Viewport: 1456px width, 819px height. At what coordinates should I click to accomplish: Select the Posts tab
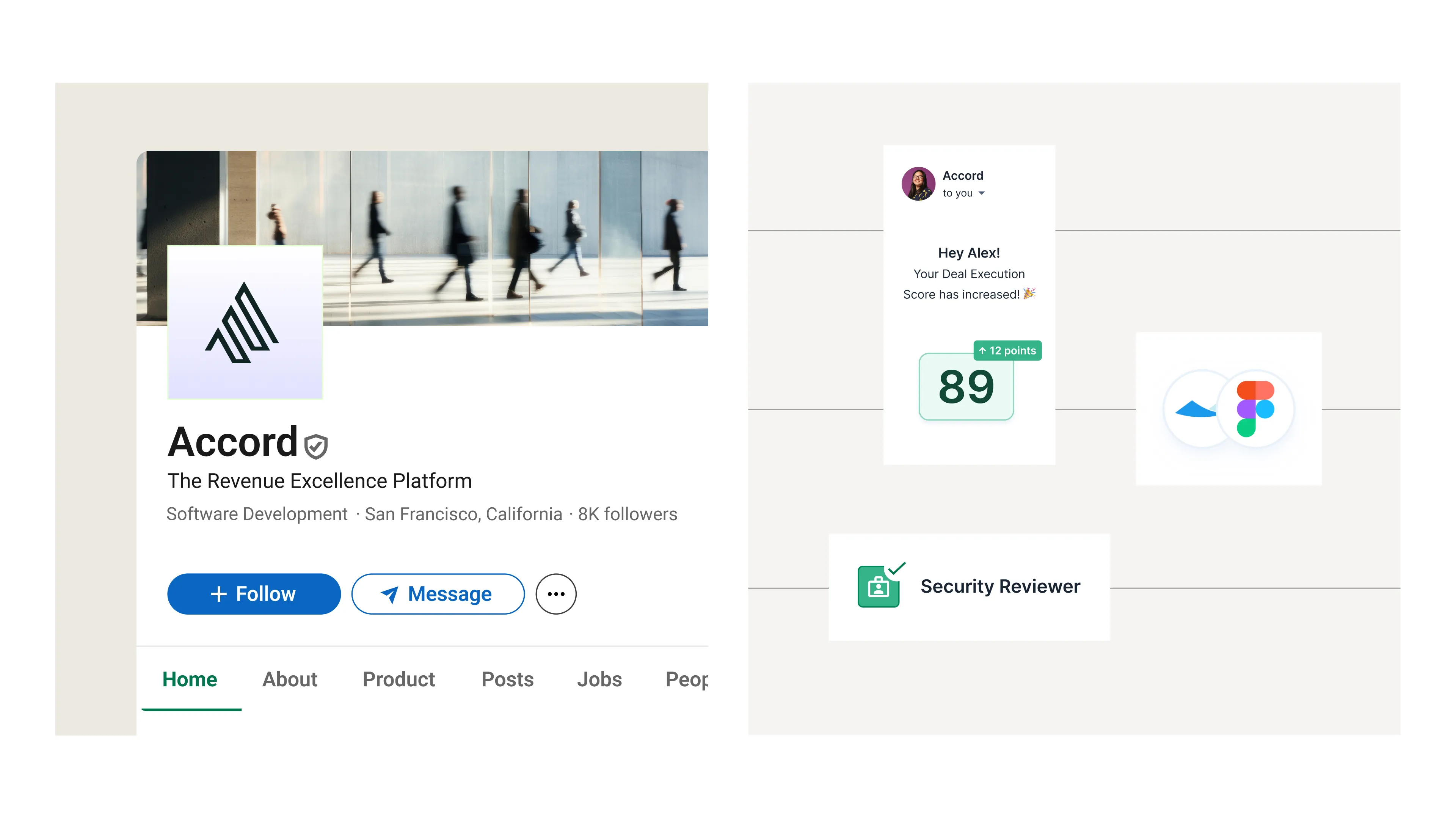click(x=507, y=679)
